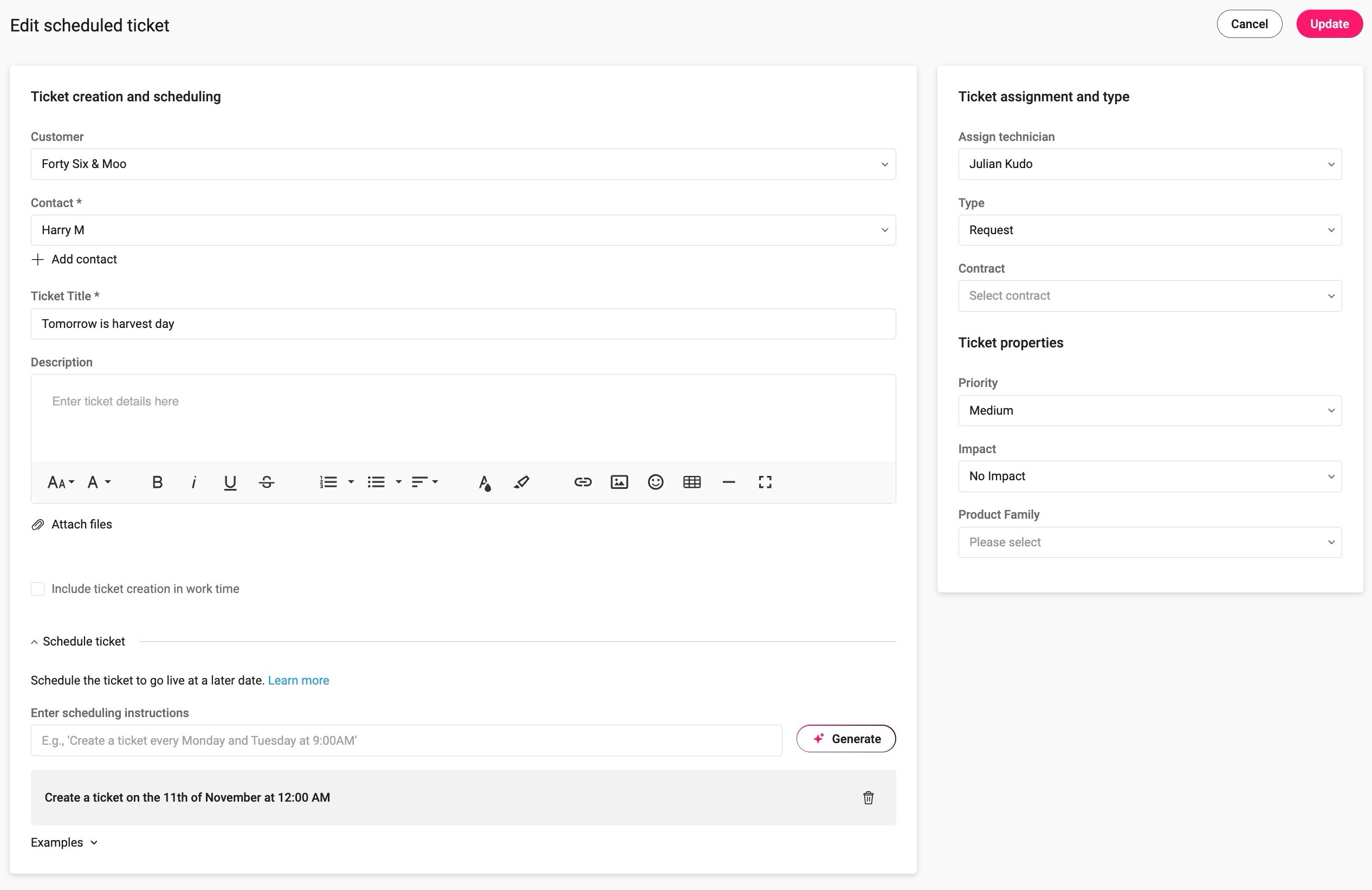This screenshot has height=890, width=1372.
Task: Expand the Examples section
Action: tap(64, 843)
